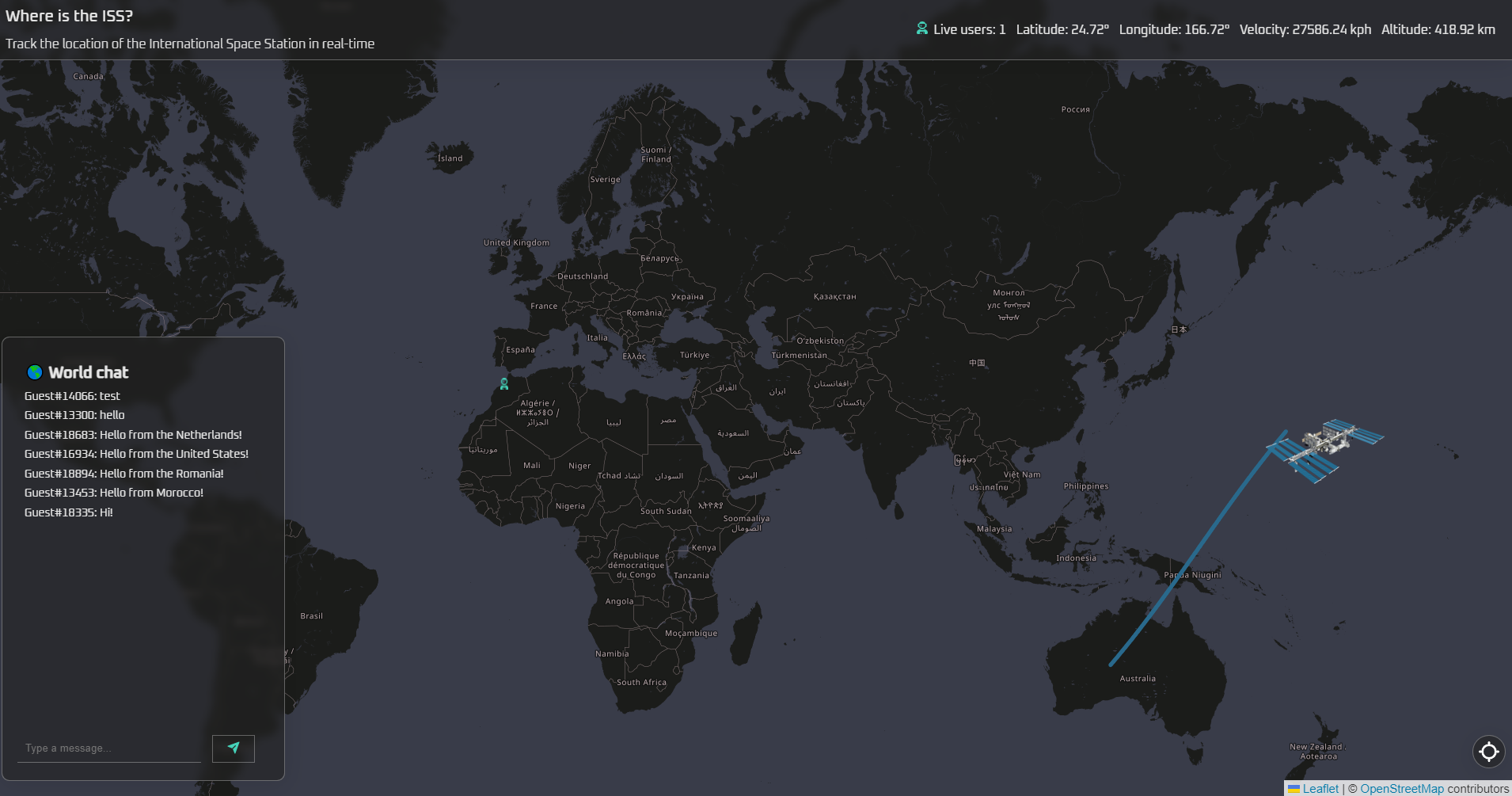
Task: Toggle the World chat panel visibility
Action: tap(89, 372)
